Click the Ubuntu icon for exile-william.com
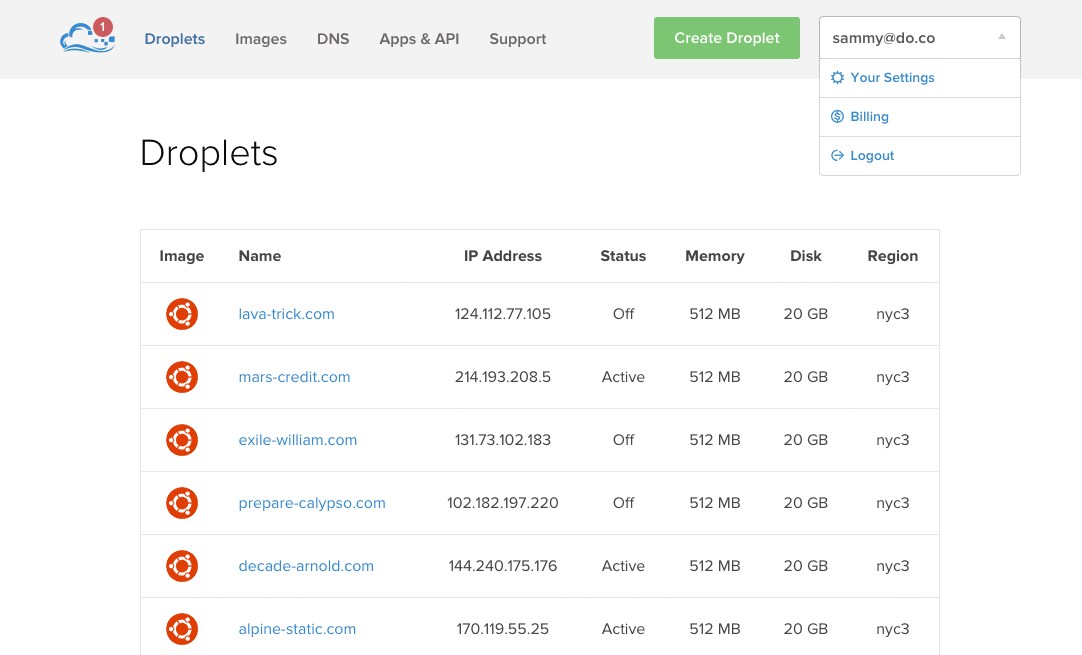This screenshot has width=1082, height=655. [182, 440]
